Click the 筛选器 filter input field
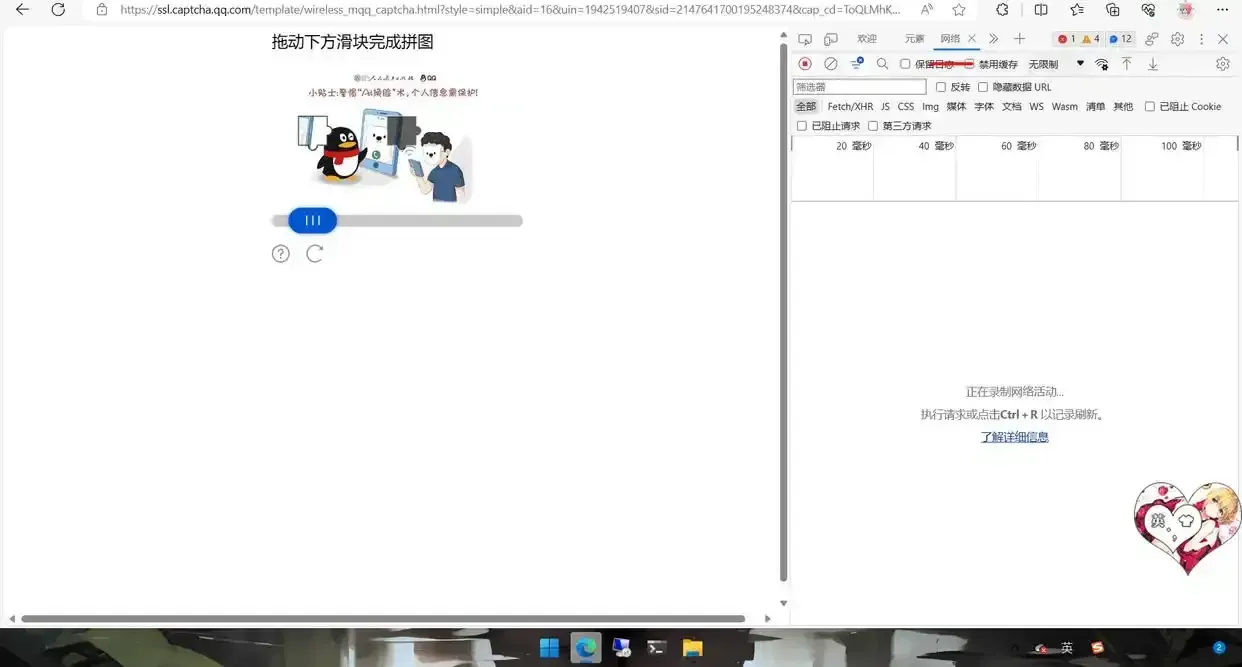Screen dimensions: 1242x667 (x=859, y=87)
